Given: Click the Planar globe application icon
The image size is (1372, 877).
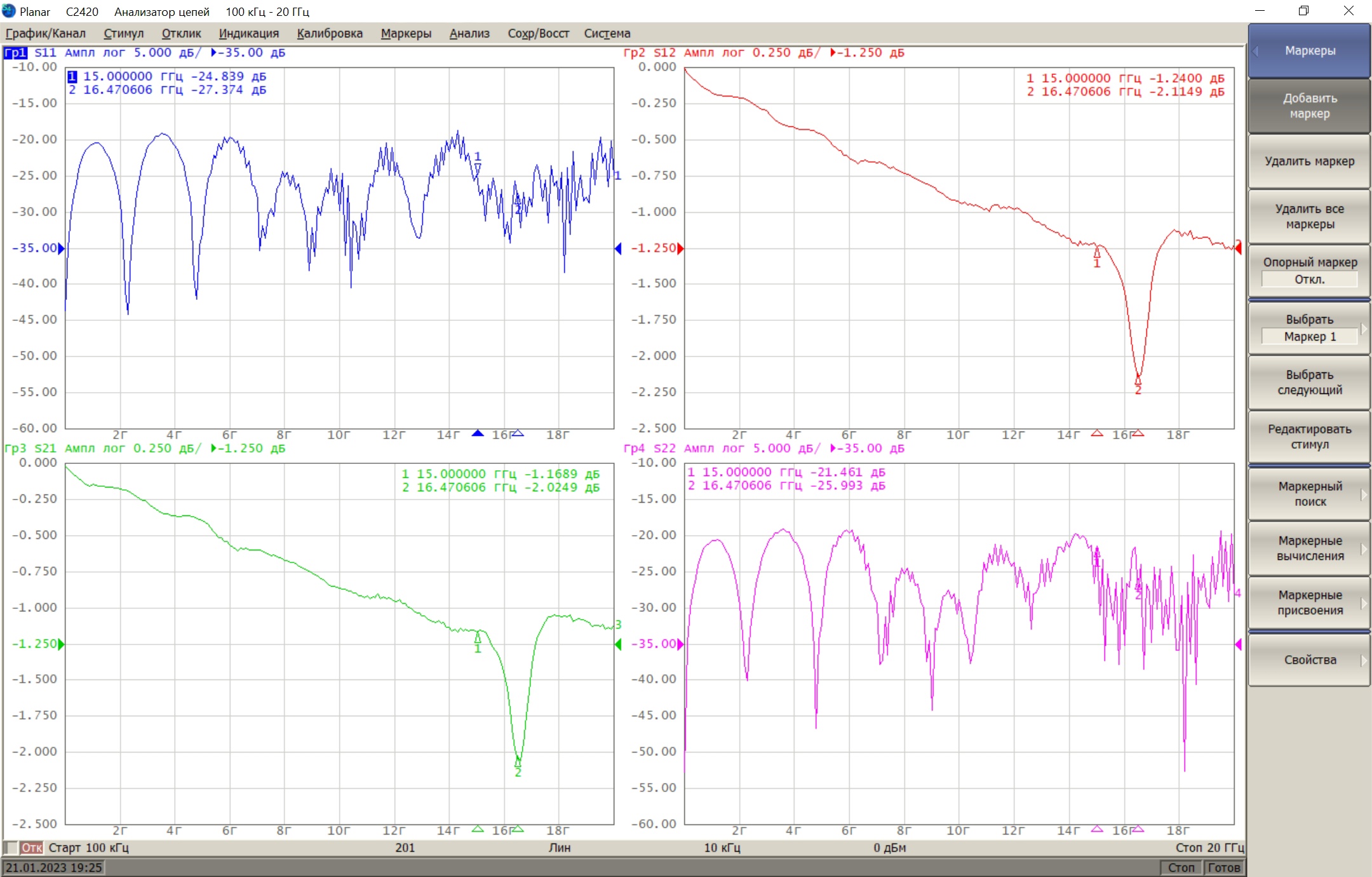Looking at the screenshot, I should pyautogui.click(x=9, y=11).
